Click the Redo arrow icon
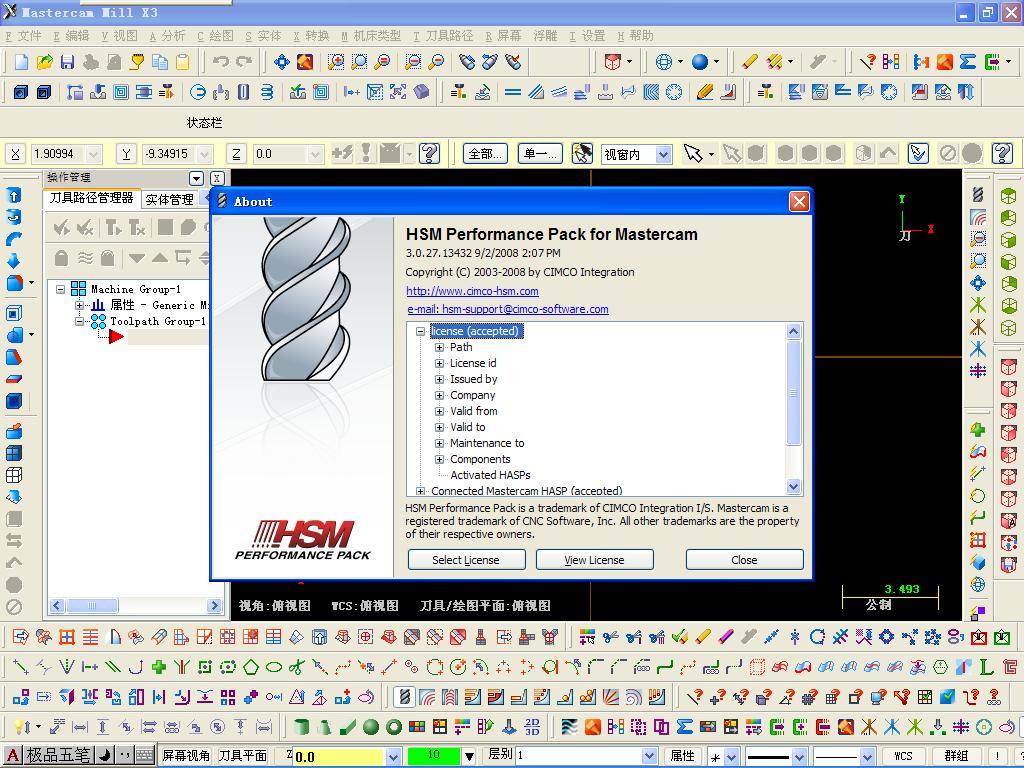The image size is (1024, 768). coord(244,62)
